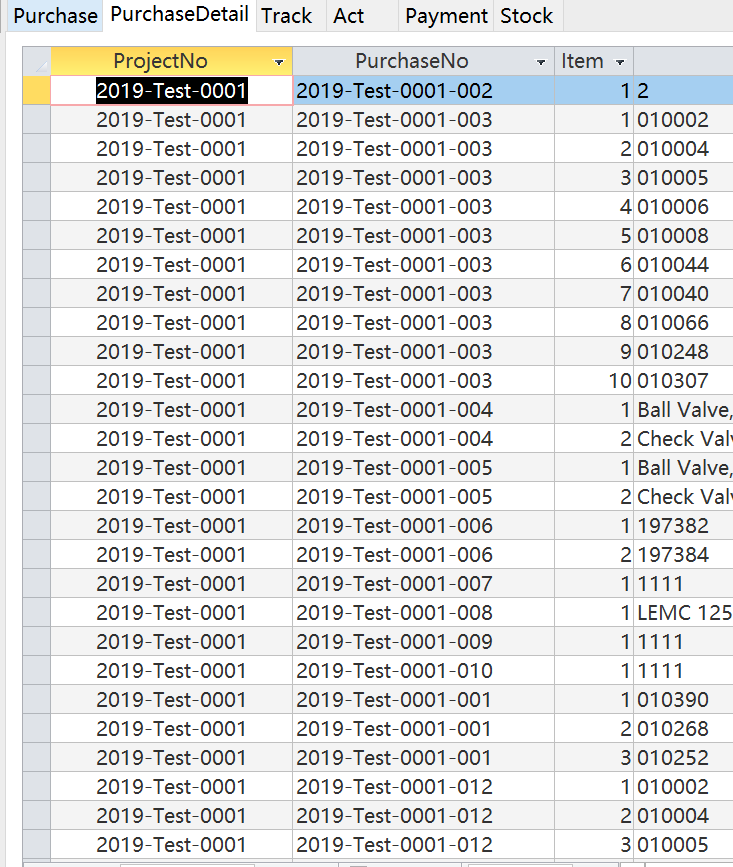The width and height of the screenshot is (733, 867).
Task: Click cell value 010040
Action: pyautogui.click(x=683, y=294)
